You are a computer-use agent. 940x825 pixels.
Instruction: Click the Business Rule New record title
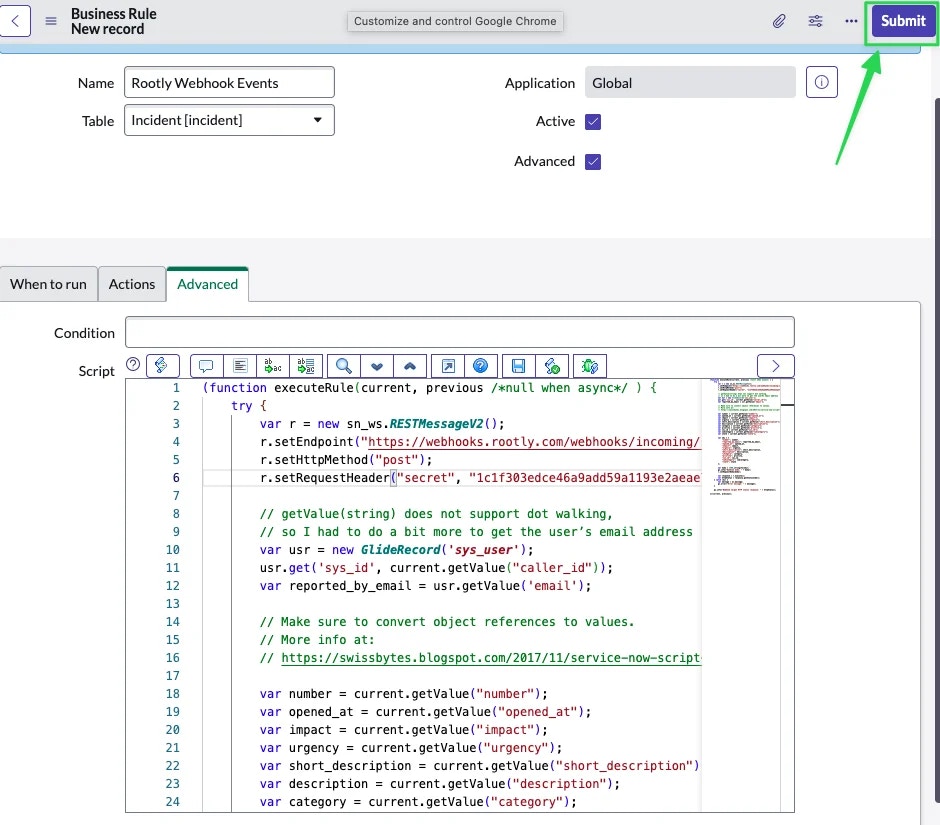(x=113, y=21)
